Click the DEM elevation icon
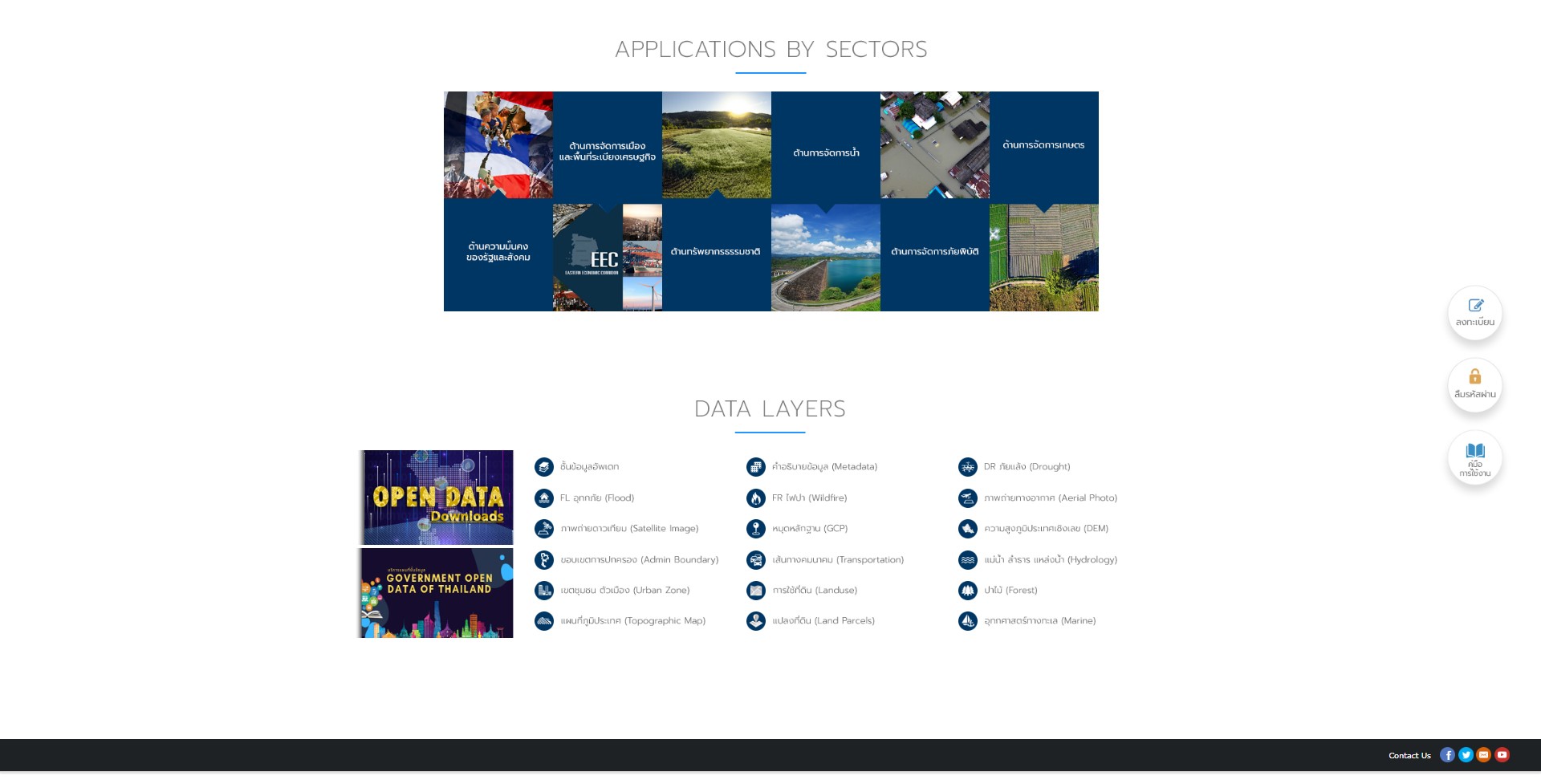Screen dimensions: 1541x784 click(968, 529)
